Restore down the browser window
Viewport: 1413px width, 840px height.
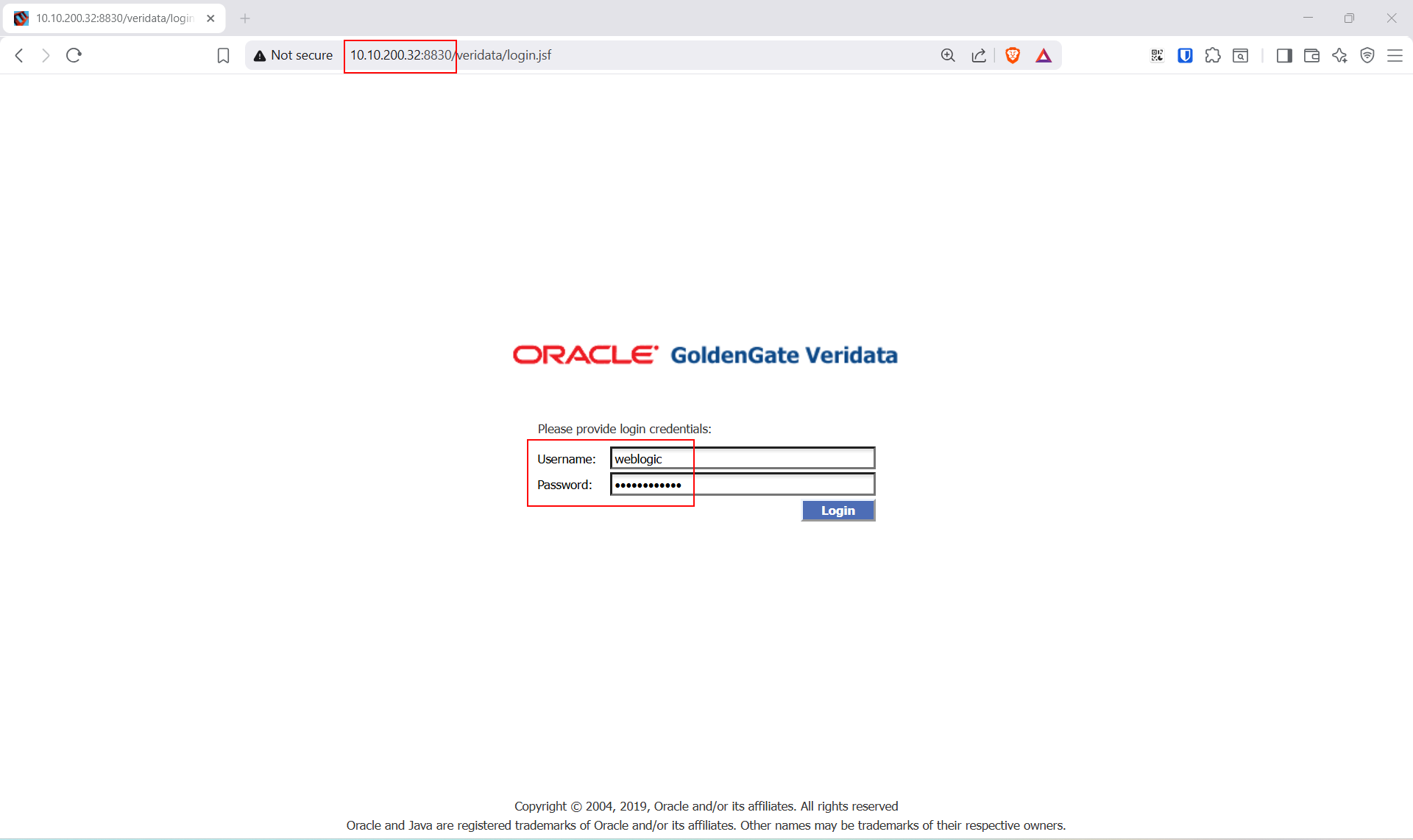1349,18
